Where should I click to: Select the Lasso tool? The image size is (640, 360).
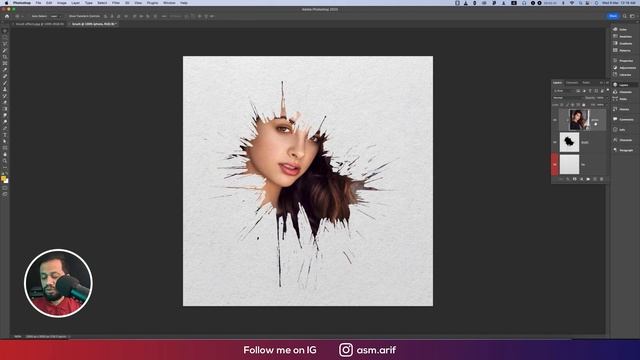[x=5, y=44]
